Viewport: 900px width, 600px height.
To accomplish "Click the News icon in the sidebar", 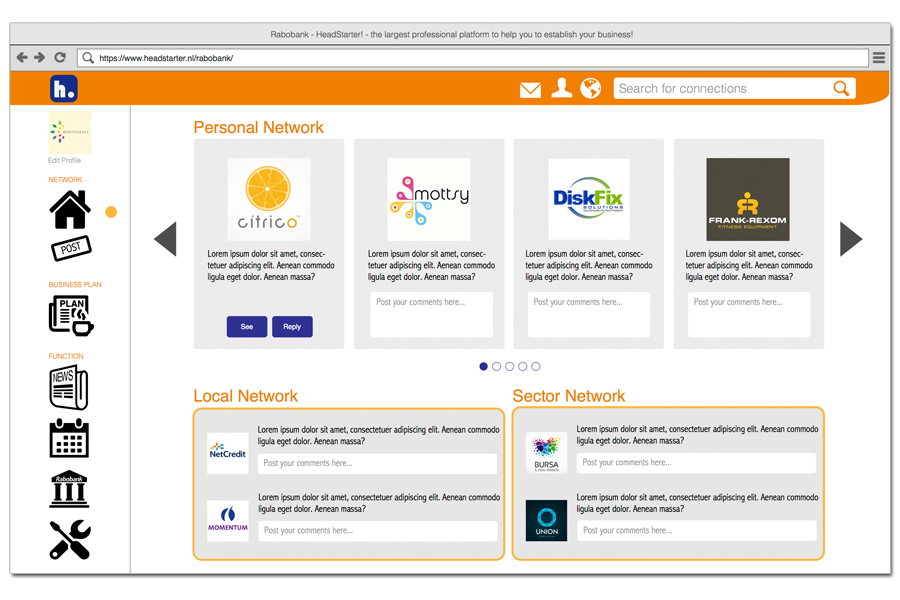I will [68, 388].
